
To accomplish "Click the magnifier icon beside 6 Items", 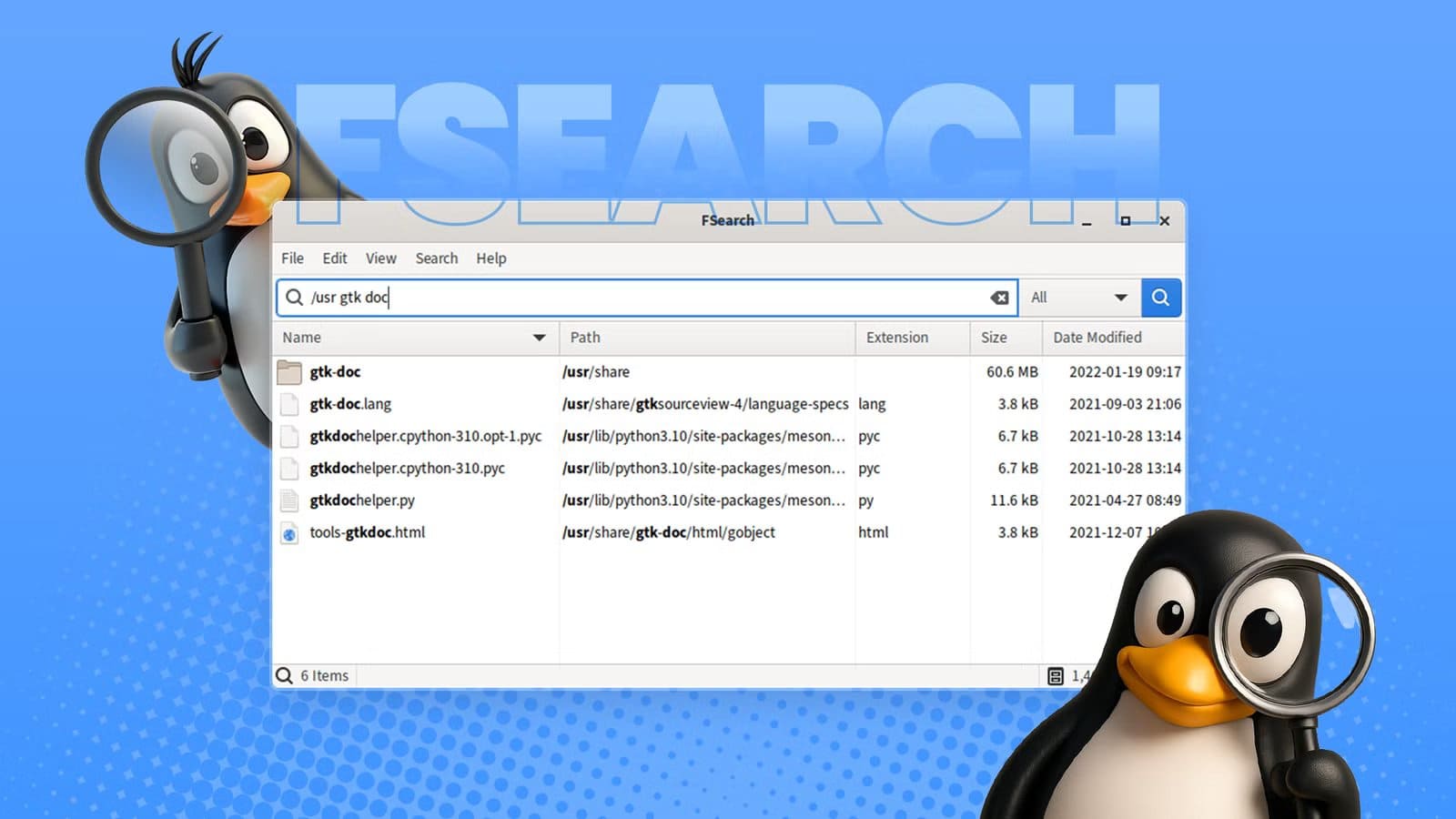I will [284, 675].
